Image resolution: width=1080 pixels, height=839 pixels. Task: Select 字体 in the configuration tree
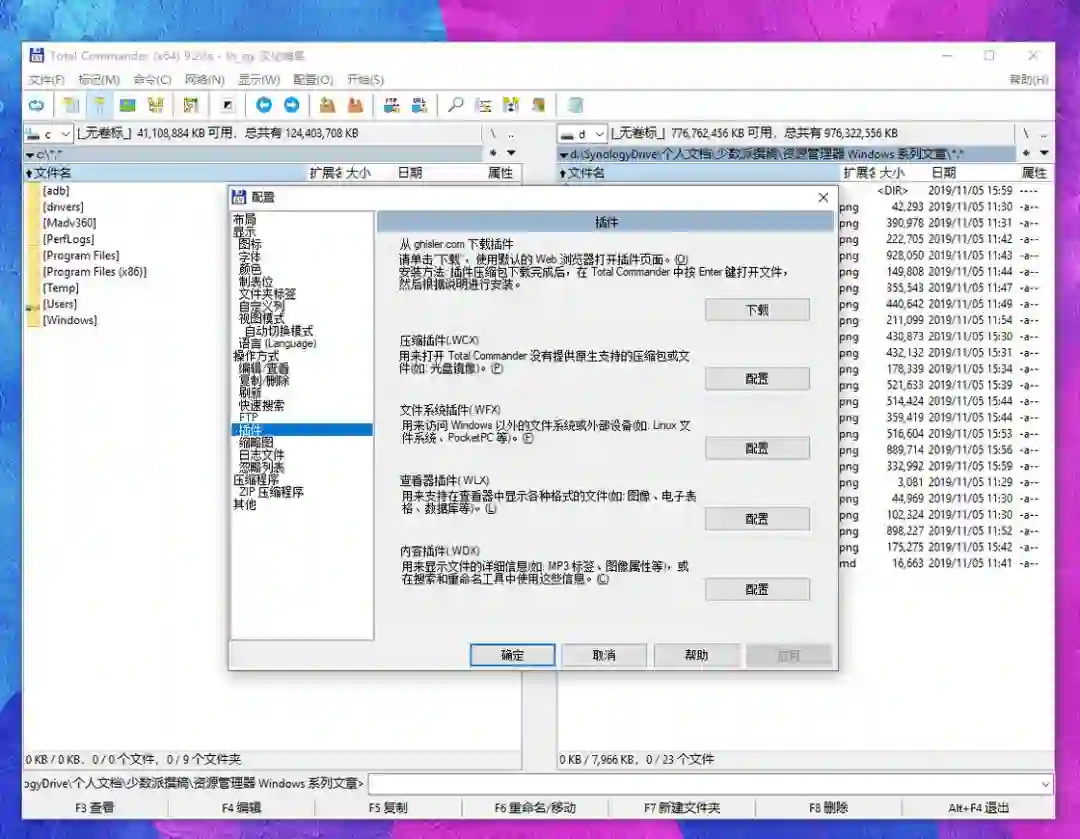(x=249, y=256)
